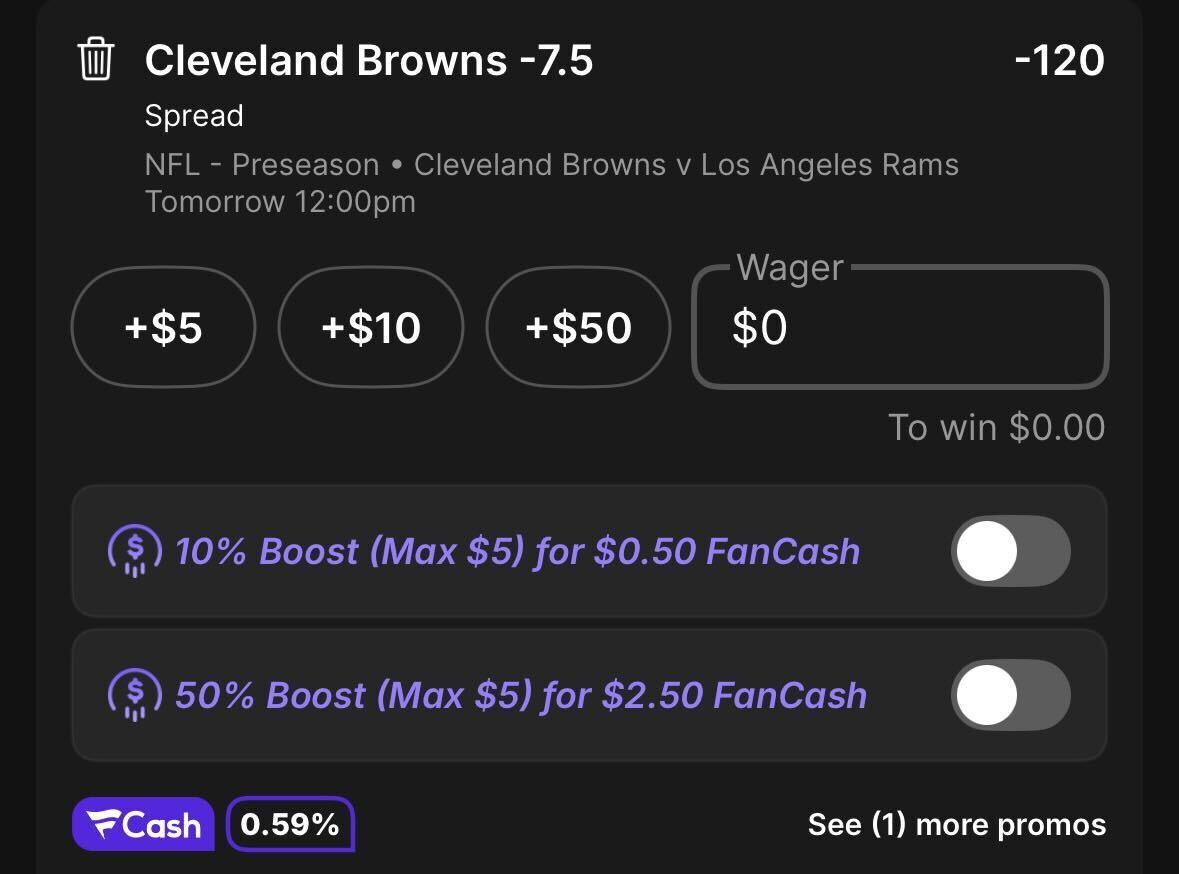Screen dimensions: 1179x874
Task: Select the 50% Boost for $2.50 FanCash text
Action: pos(521,695)
